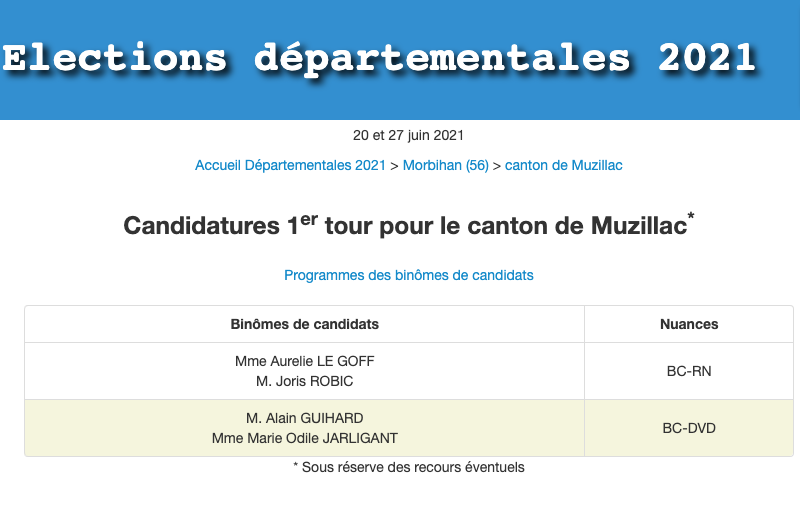Select the BC-DVD nuance cell

(x=689, y=428)
